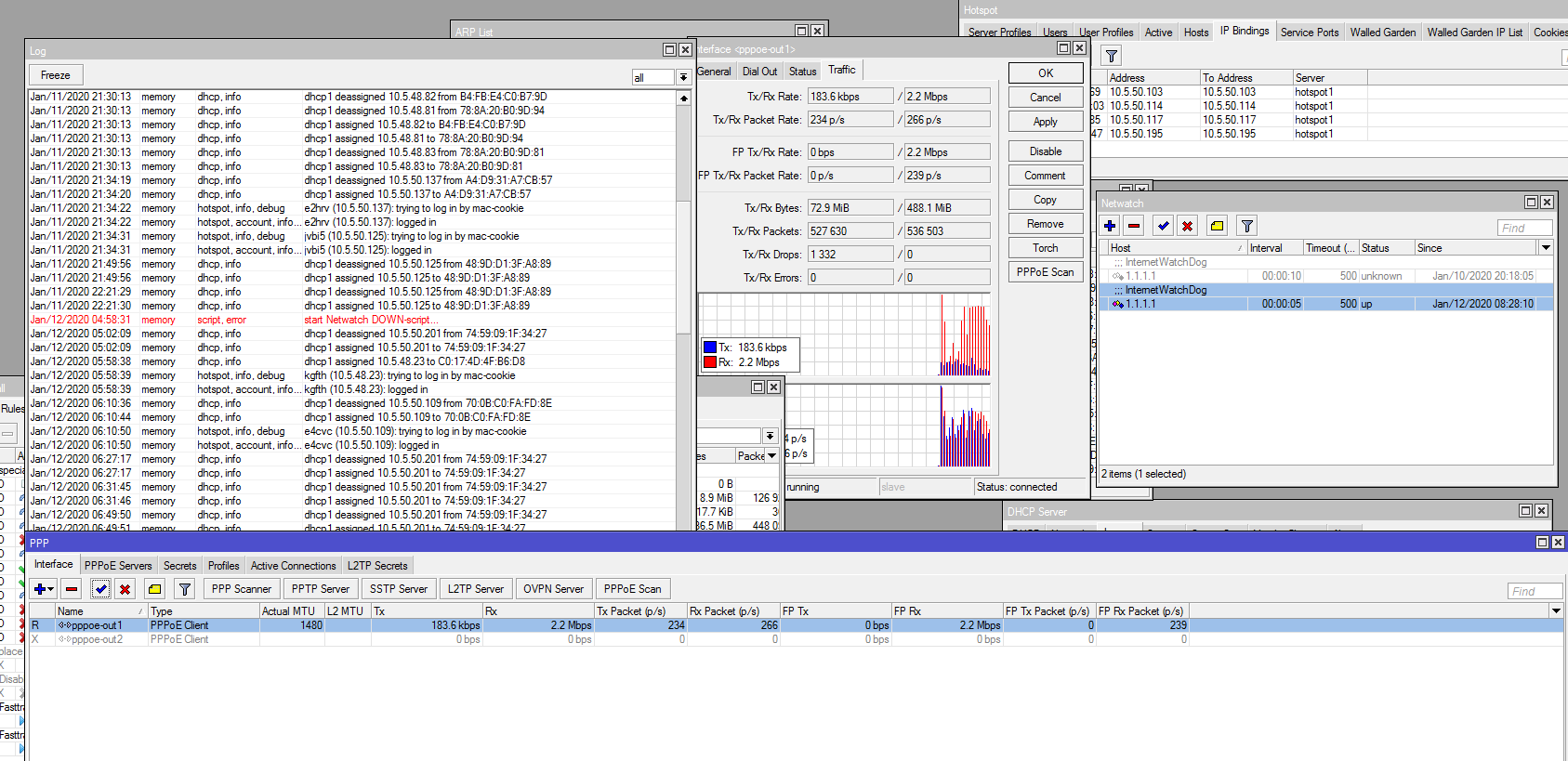Click the Disable button in interface window
Viewport: 1568px width, 761px height.
coord(1046,151)
